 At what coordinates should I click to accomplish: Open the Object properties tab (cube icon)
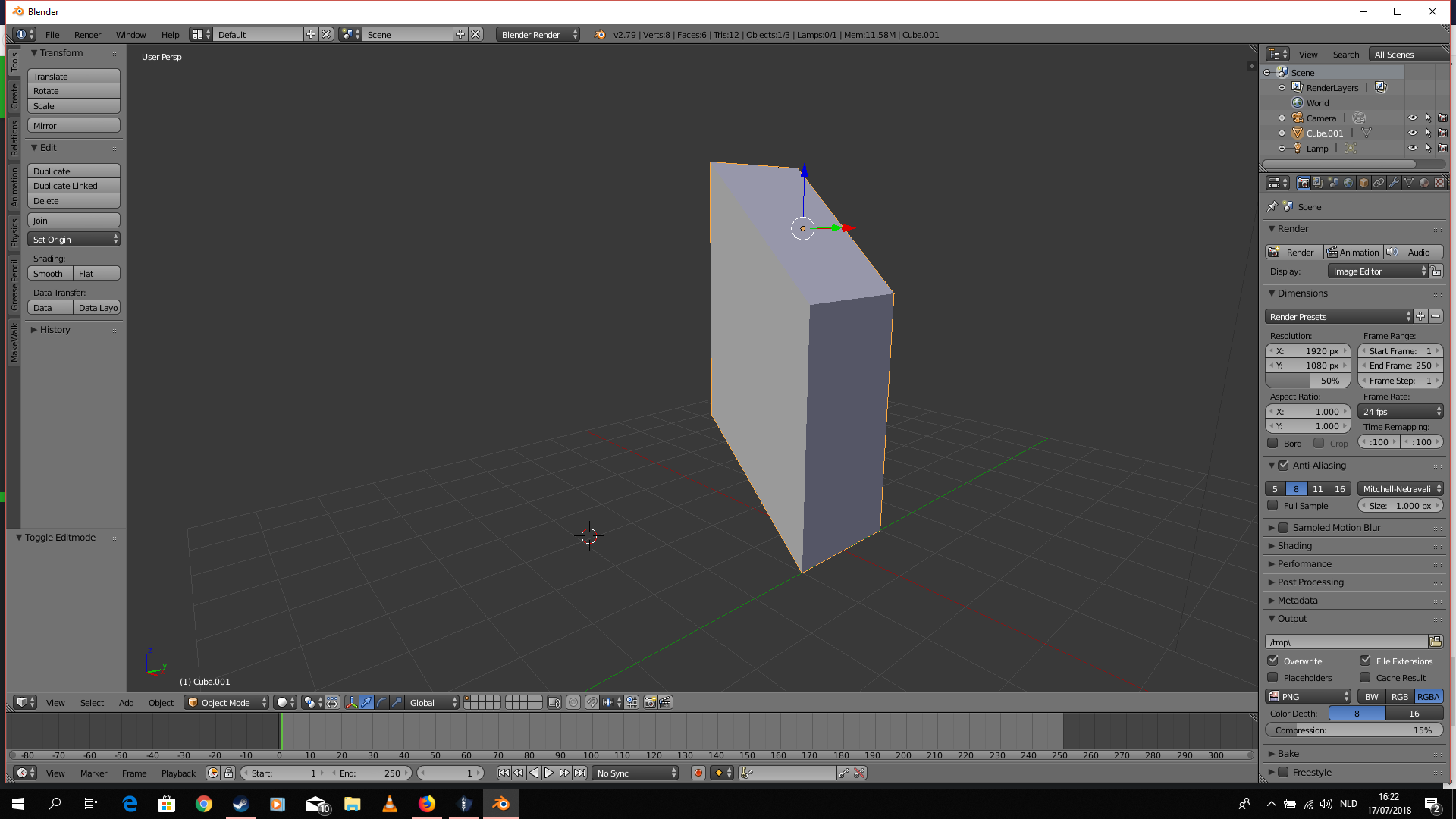click(1363, 183)
